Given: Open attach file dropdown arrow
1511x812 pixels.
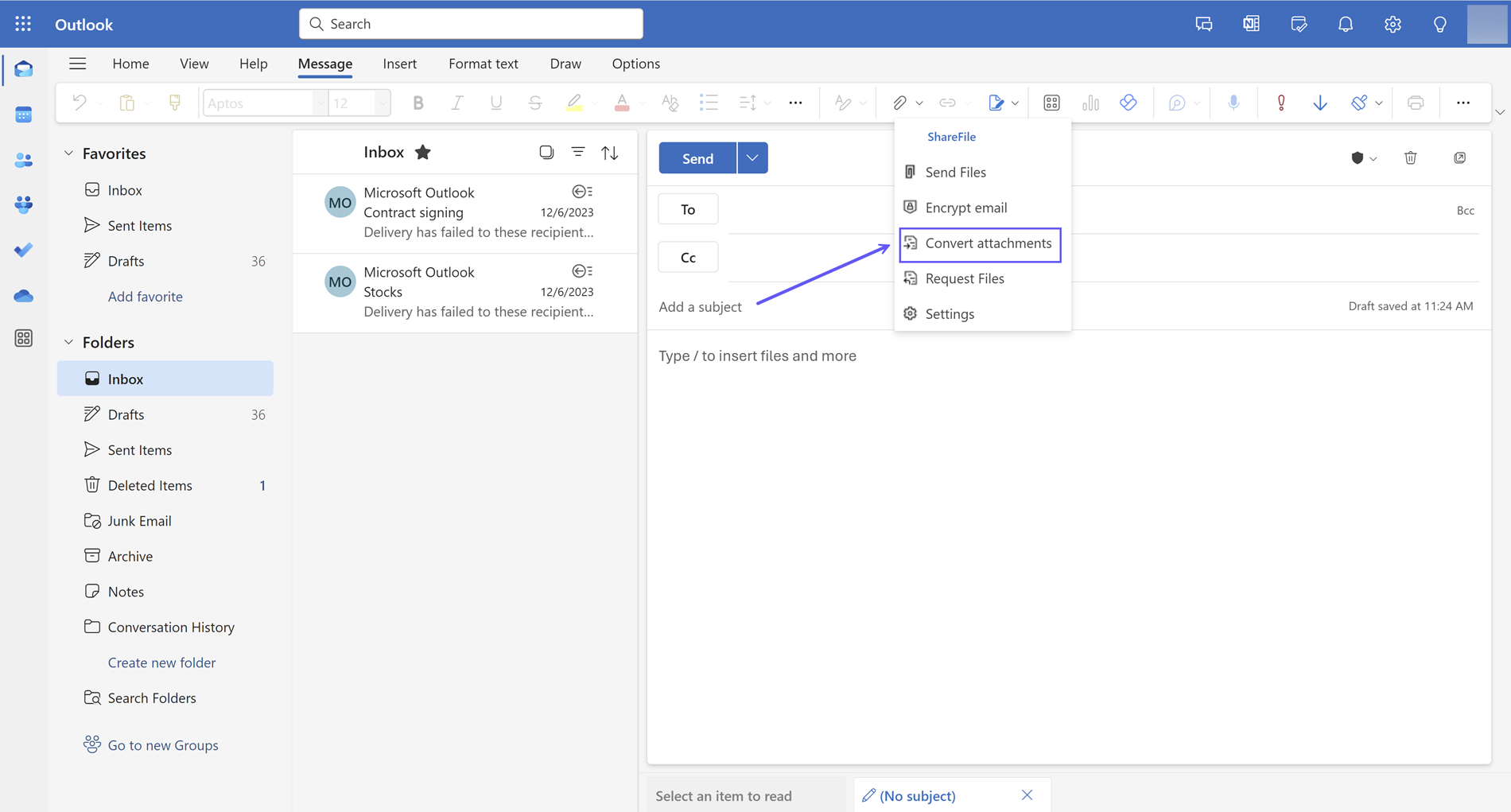Looking at the screenshot, I should click(919, 103).
